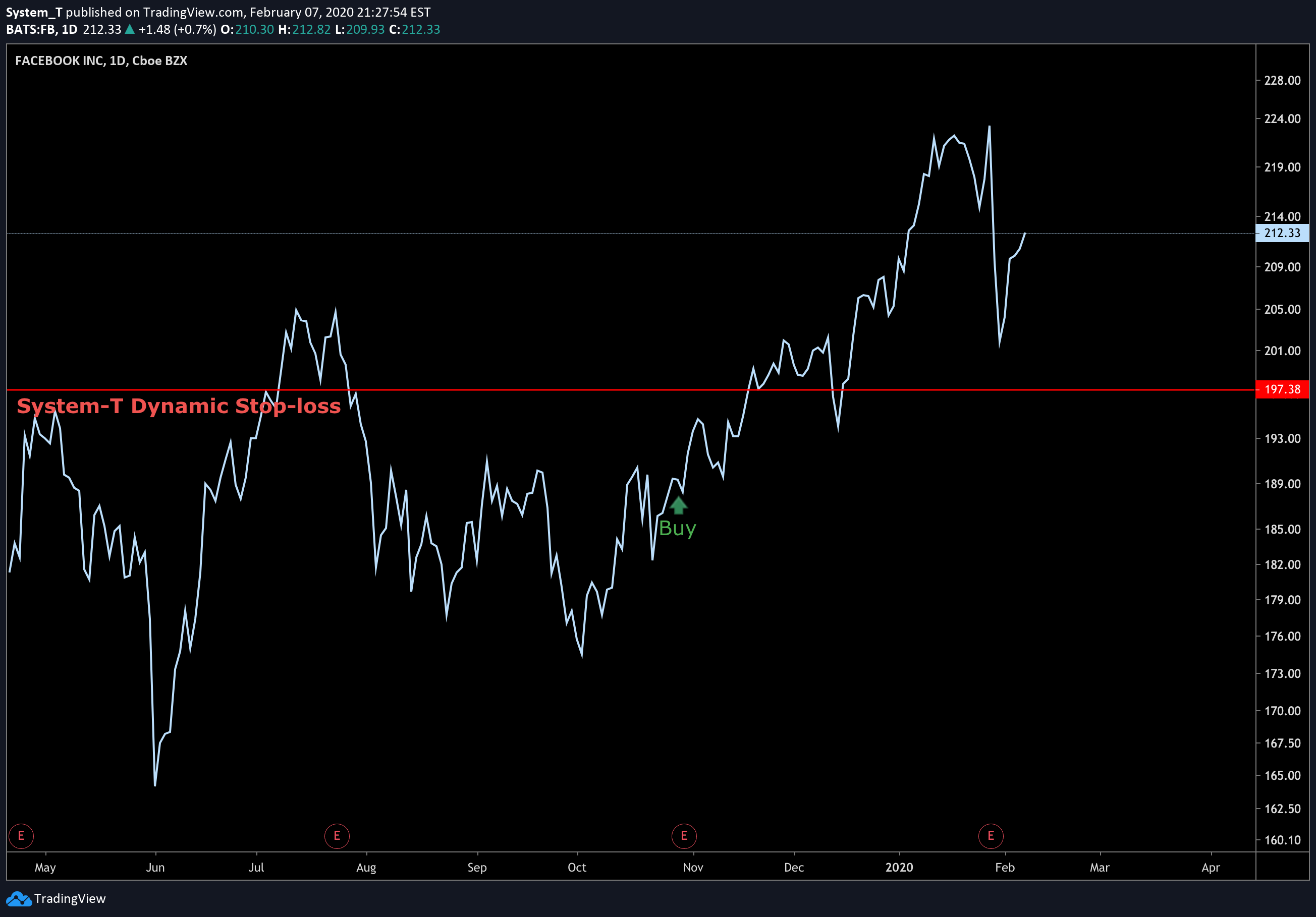1316x917 pixels.
Task: Click the earnings marker before February
Action: (x=991, y=836)
